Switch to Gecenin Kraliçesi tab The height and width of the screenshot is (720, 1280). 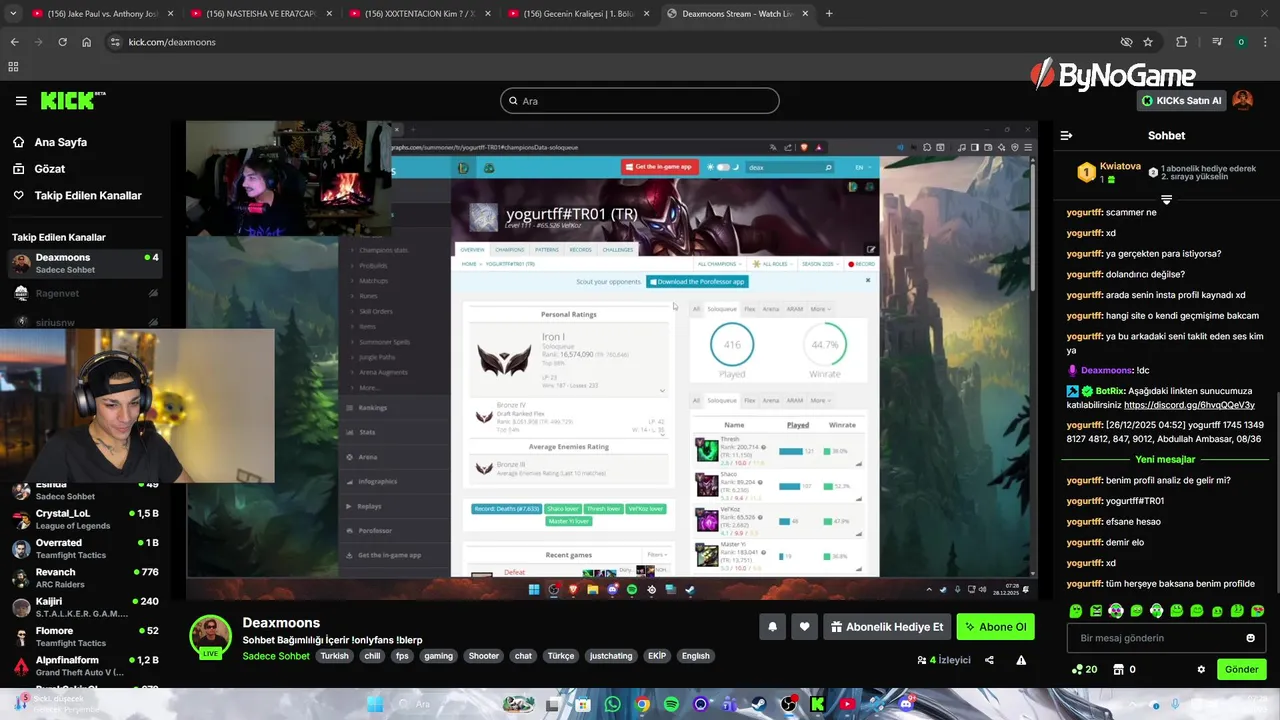[x=578, y=13]
